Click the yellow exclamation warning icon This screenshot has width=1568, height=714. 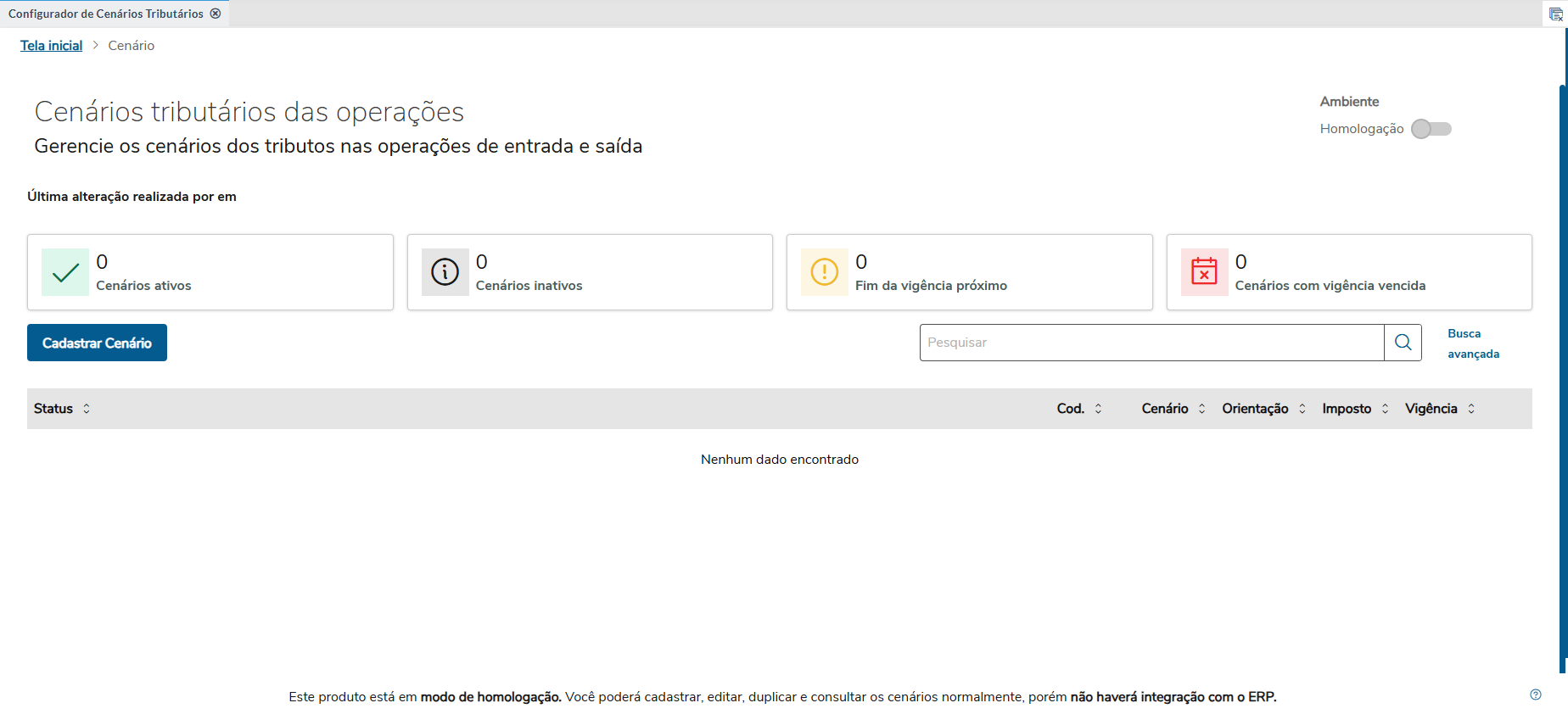[824, 272]
